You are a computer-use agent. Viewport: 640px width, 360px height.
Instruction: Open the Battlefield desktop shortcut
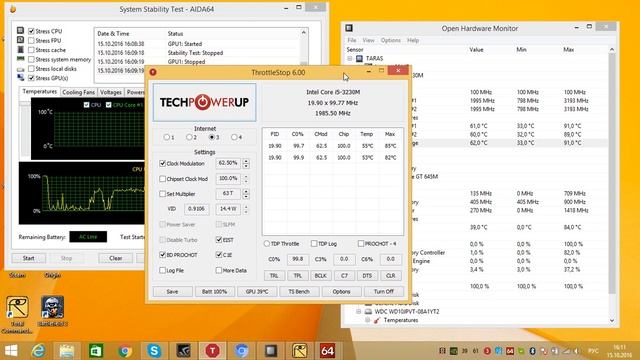53,311
